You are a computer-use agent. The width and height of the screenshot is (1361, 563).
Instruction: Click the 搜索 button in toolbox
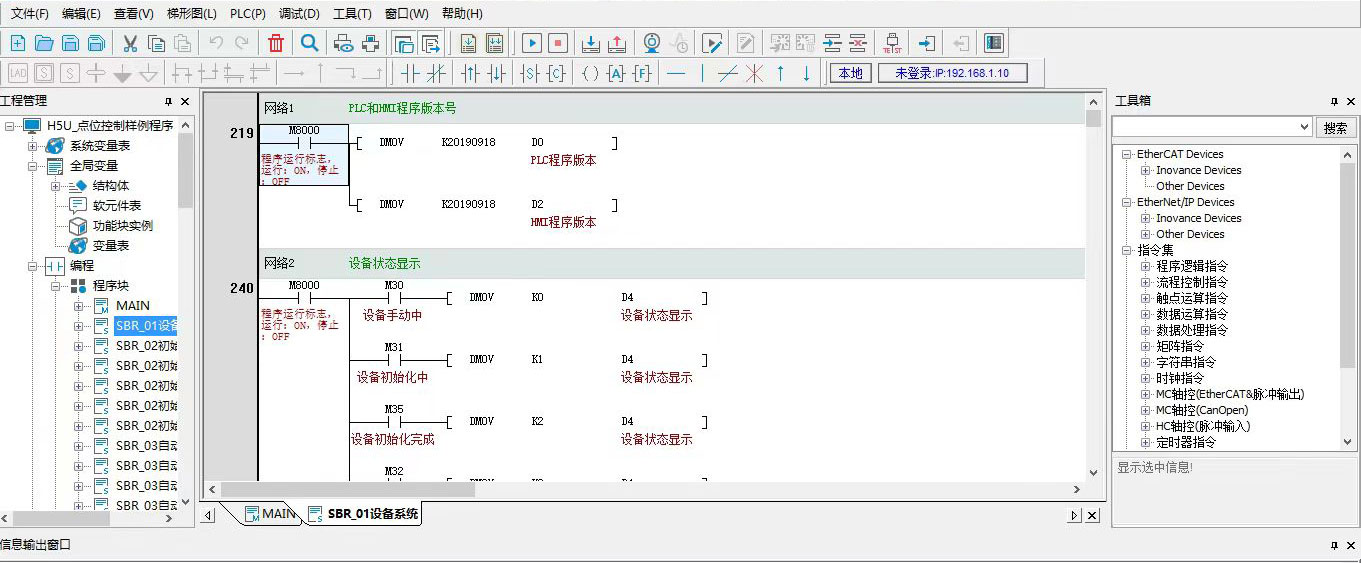click(x=1335, y=128)
